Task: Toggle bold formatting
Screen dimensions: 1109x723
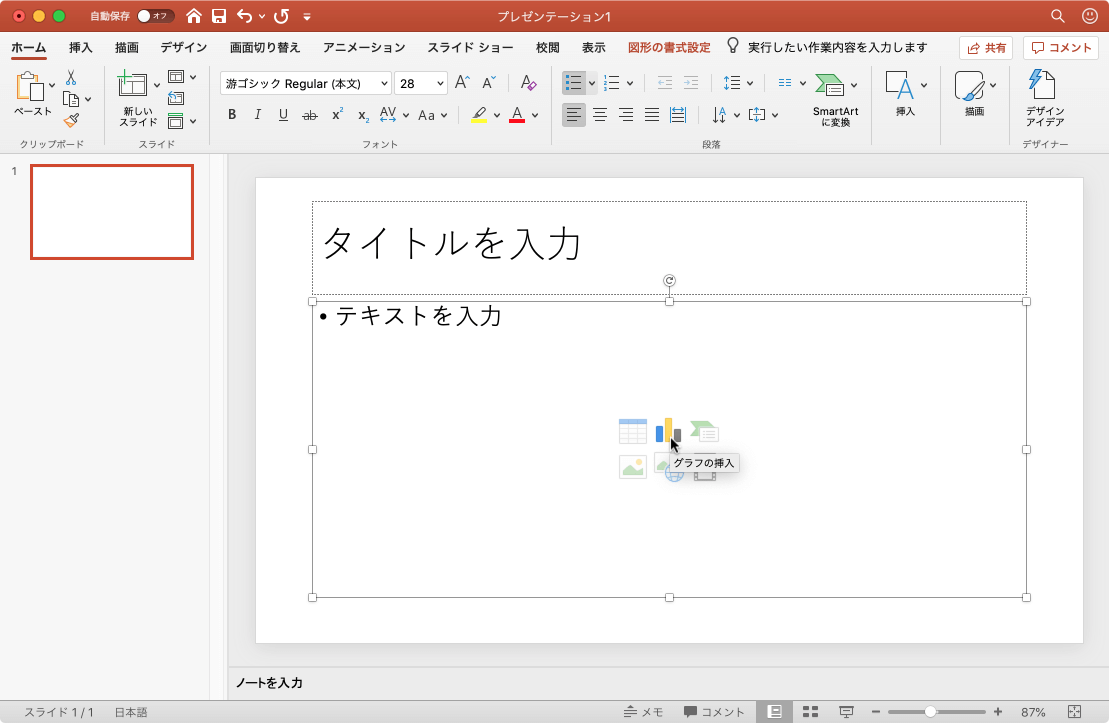Action: coord(232,115)
